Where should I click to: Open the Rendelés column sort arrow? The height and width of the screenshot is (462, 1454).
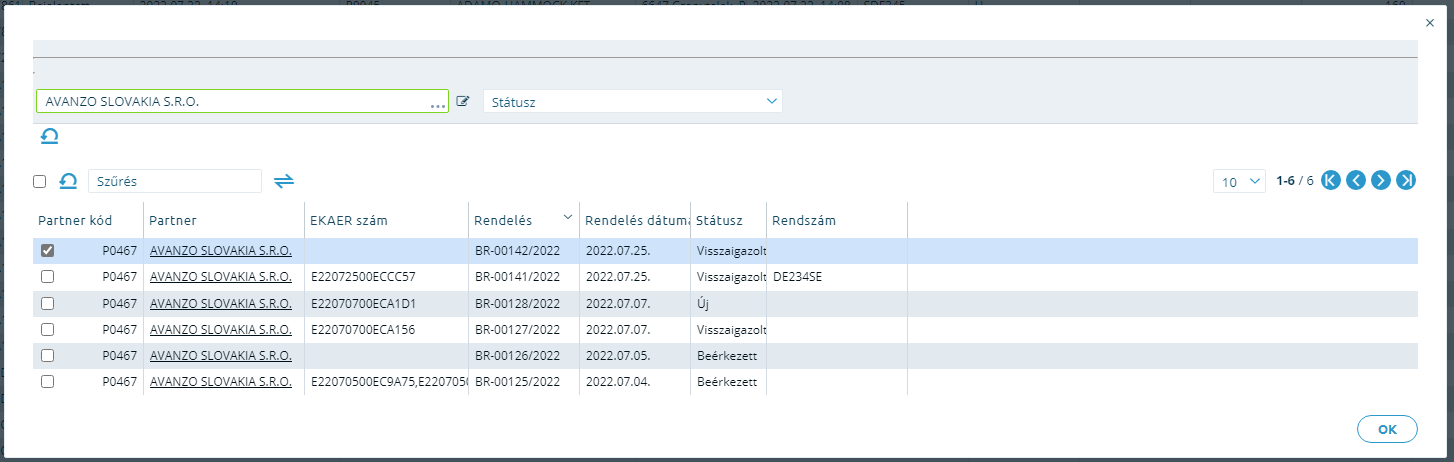568,216
